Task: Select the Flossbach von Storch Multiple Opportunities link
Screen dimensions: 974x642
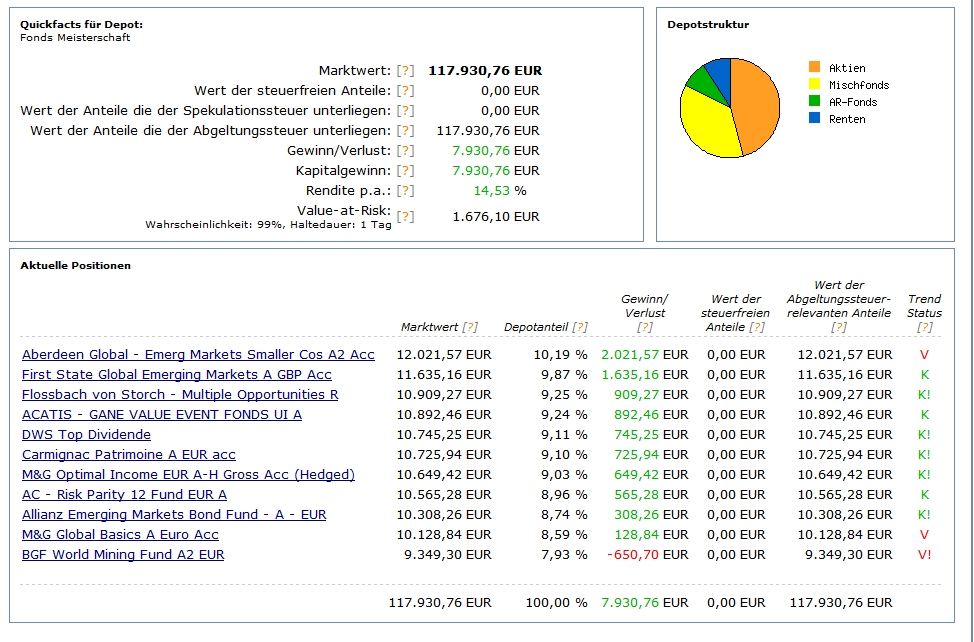Action: coord(180,395)
